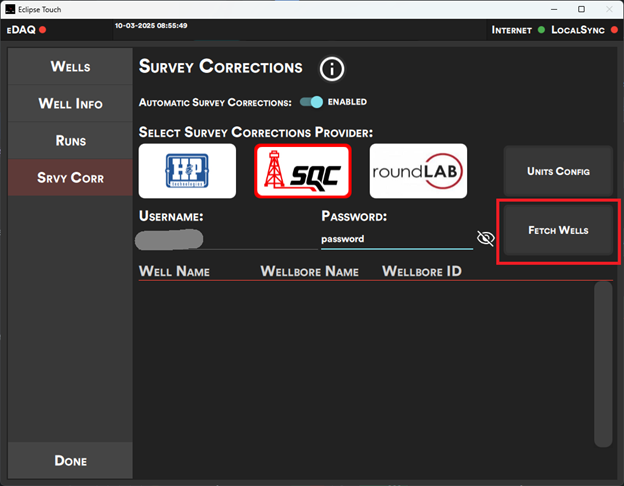Click the LocalSync red status indicator
This screenshot has height=486, width=624.
click(x=613, y=30)
